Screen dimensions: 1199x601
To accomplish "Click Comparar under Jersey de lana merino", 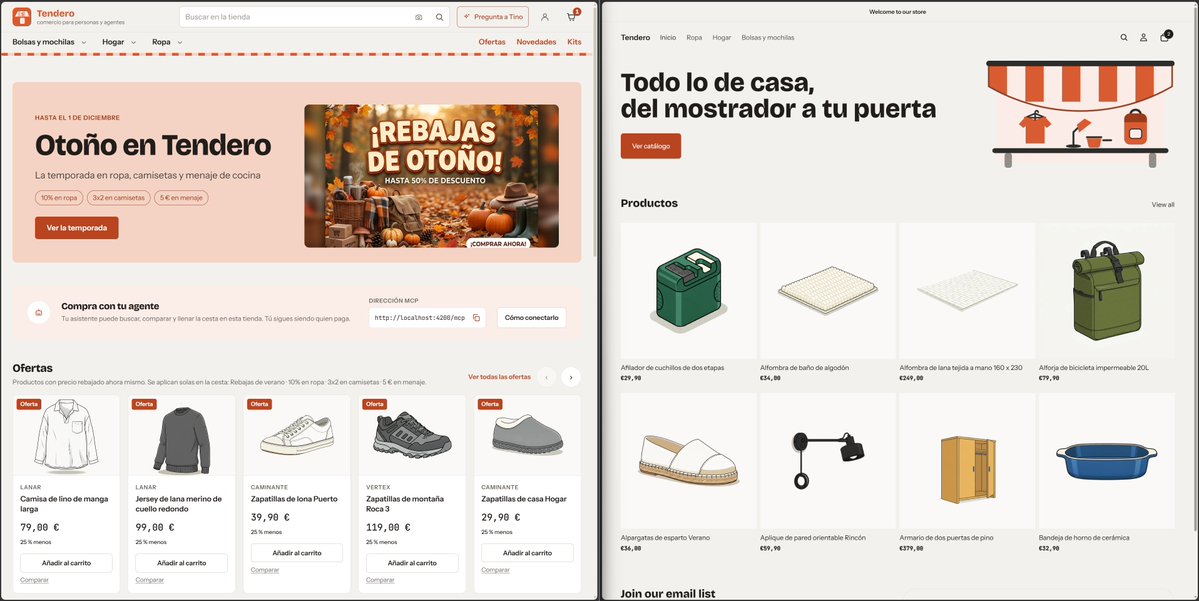I will pyautogui.click(x=150, y=580).
